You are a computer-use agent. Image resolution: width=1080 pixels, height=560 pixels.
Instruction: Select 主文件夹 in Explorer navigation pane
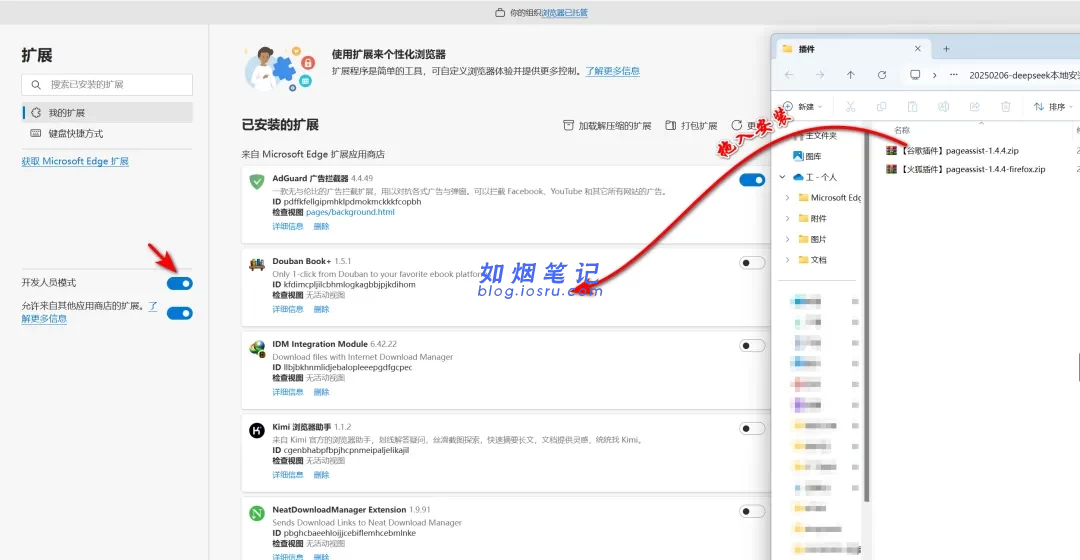pyautogui.click(x=821, y=136)
